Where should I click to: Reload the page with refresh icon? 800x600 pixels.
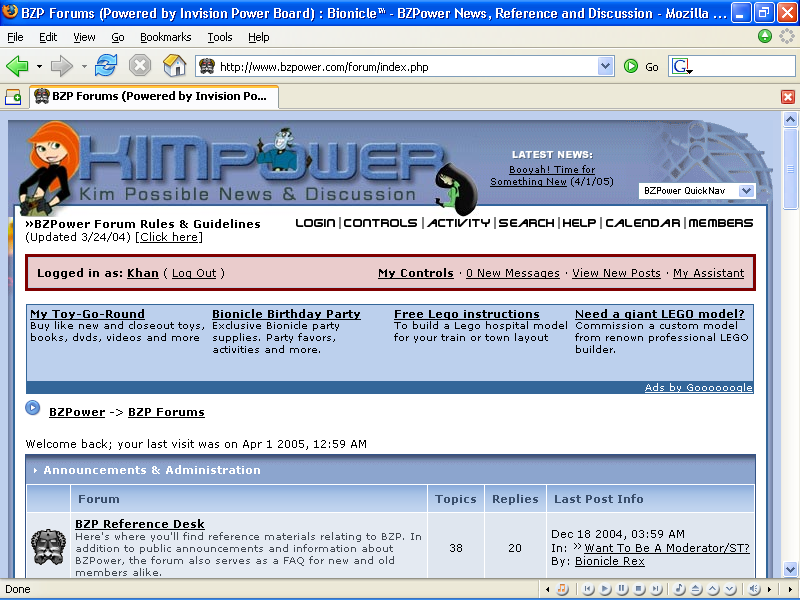106,66
